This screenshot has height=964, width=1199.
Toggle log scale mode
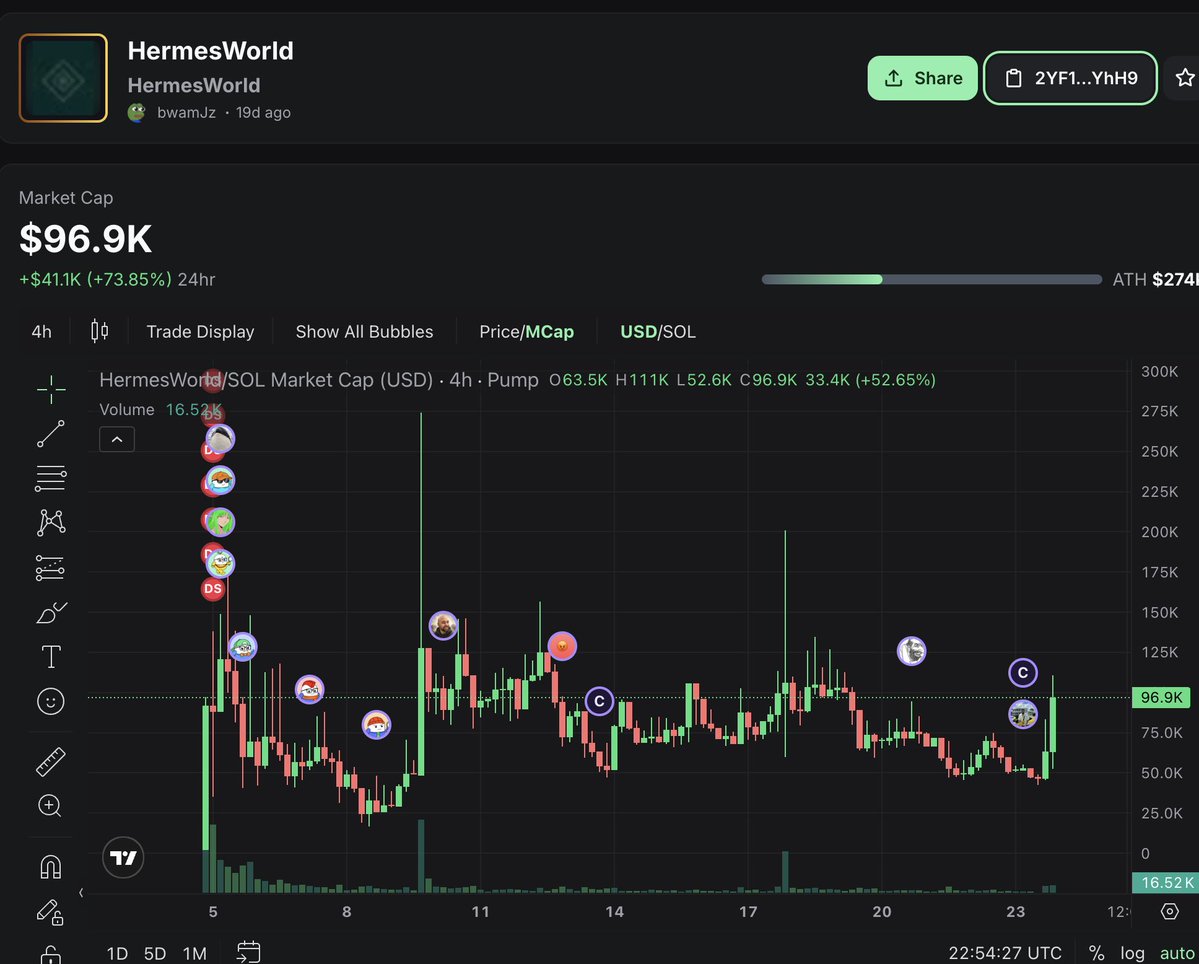point(1132,953)
